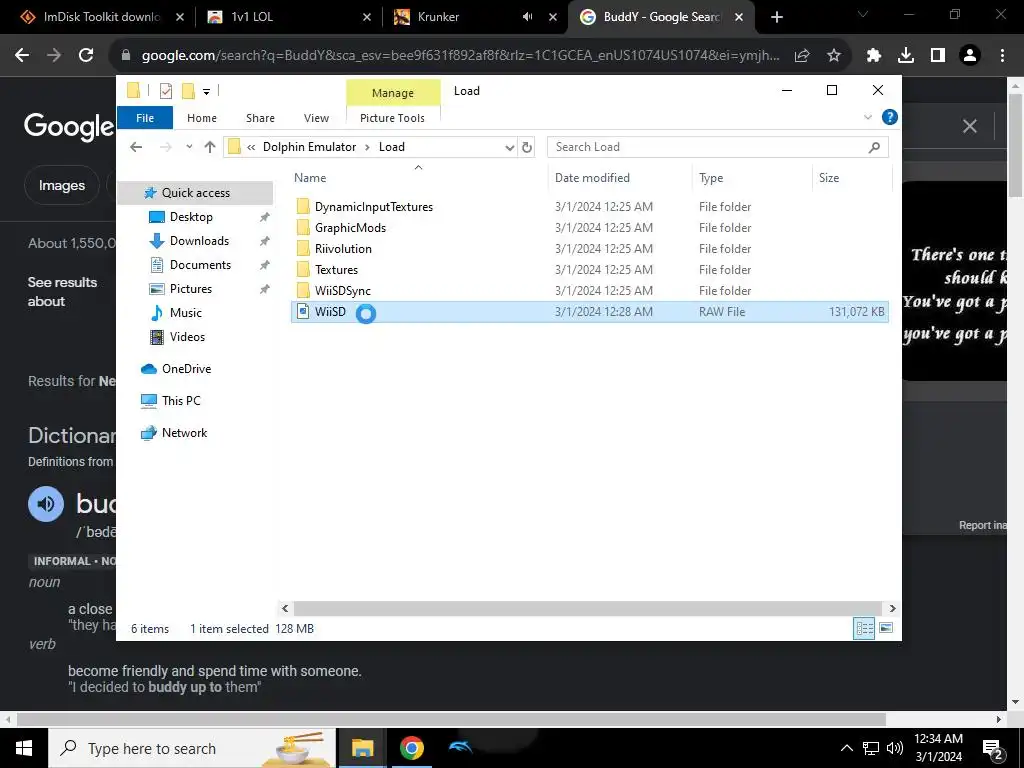Open File Explorer Help icon
The height and width of the screenshot is (768, 1024).
pyautogui.click(x=889, y=117)
